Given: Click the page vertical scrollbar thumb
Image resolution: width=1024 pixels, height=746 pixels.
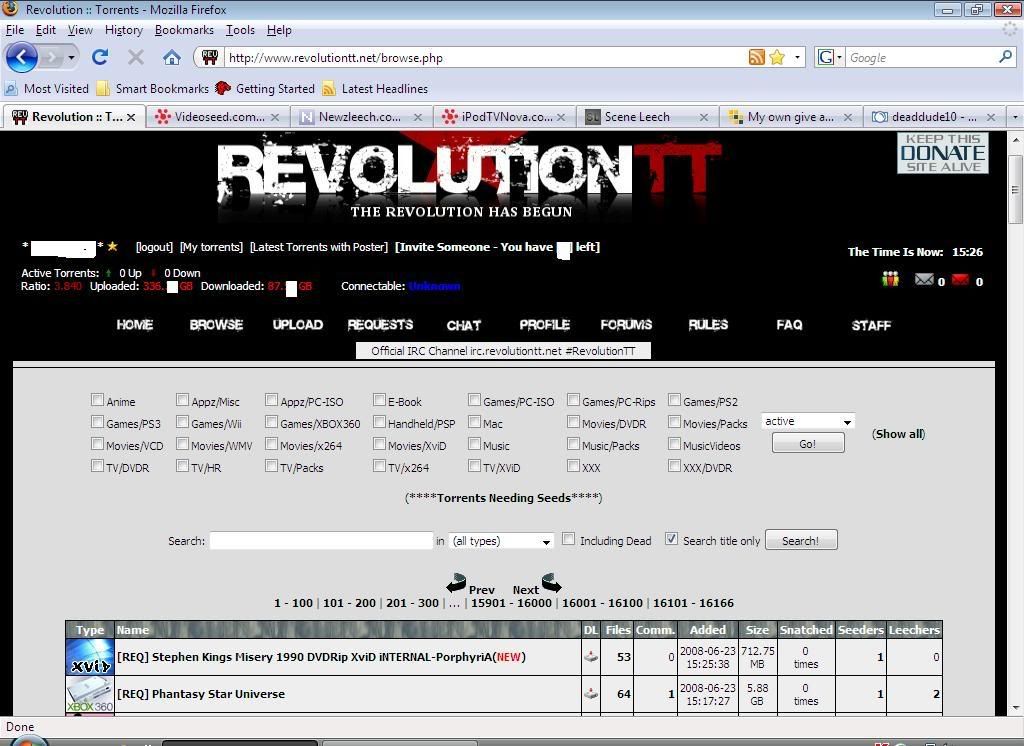Looking at the screenshot, I should coord(1015,189).
